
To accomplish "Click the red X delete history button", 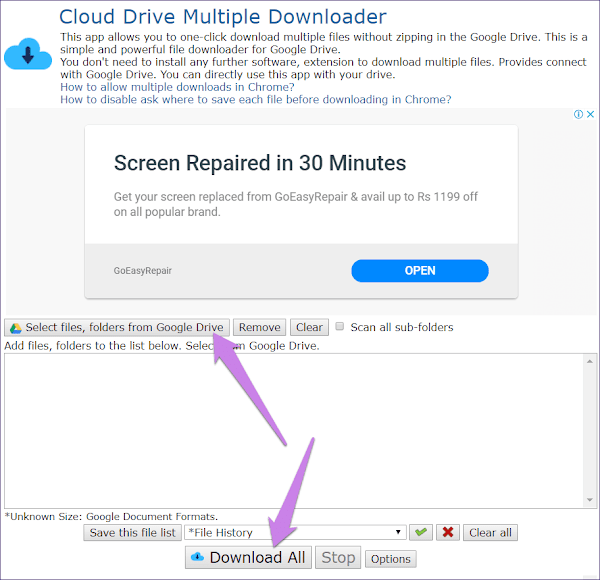I will pyautogui.click(x=448, y=532).
